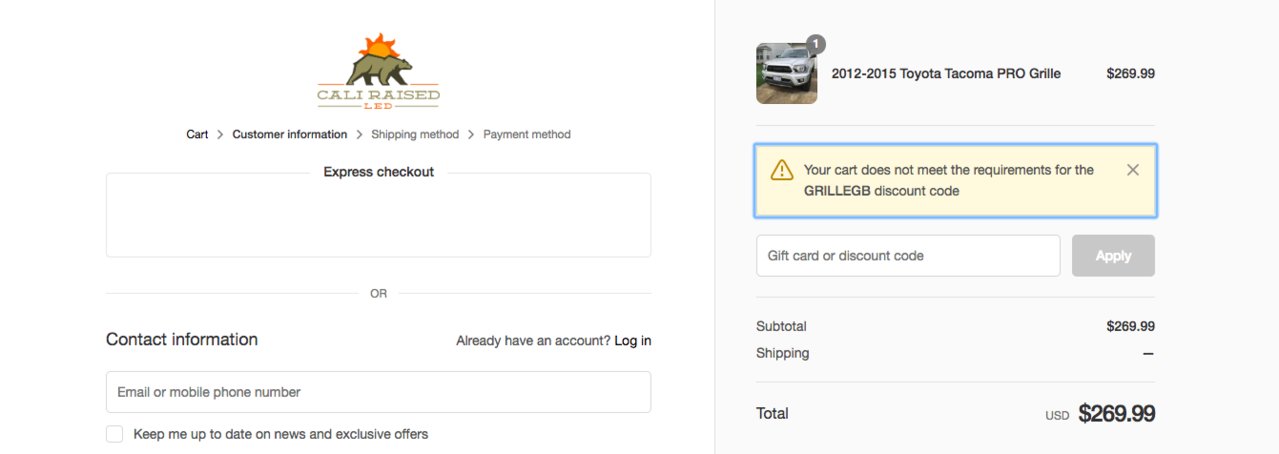Focus the Gift card or discount code field
The width and height of the screenshot is (1279, 454).
pyautogui.click(x=908, y=256)
